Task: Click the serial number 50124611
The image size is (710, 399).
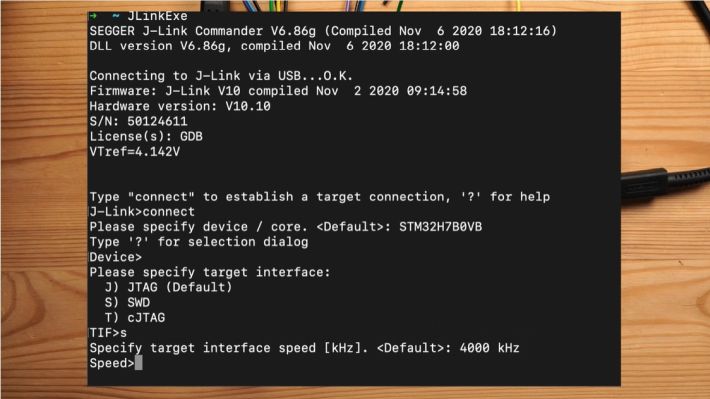Action: 157,121
